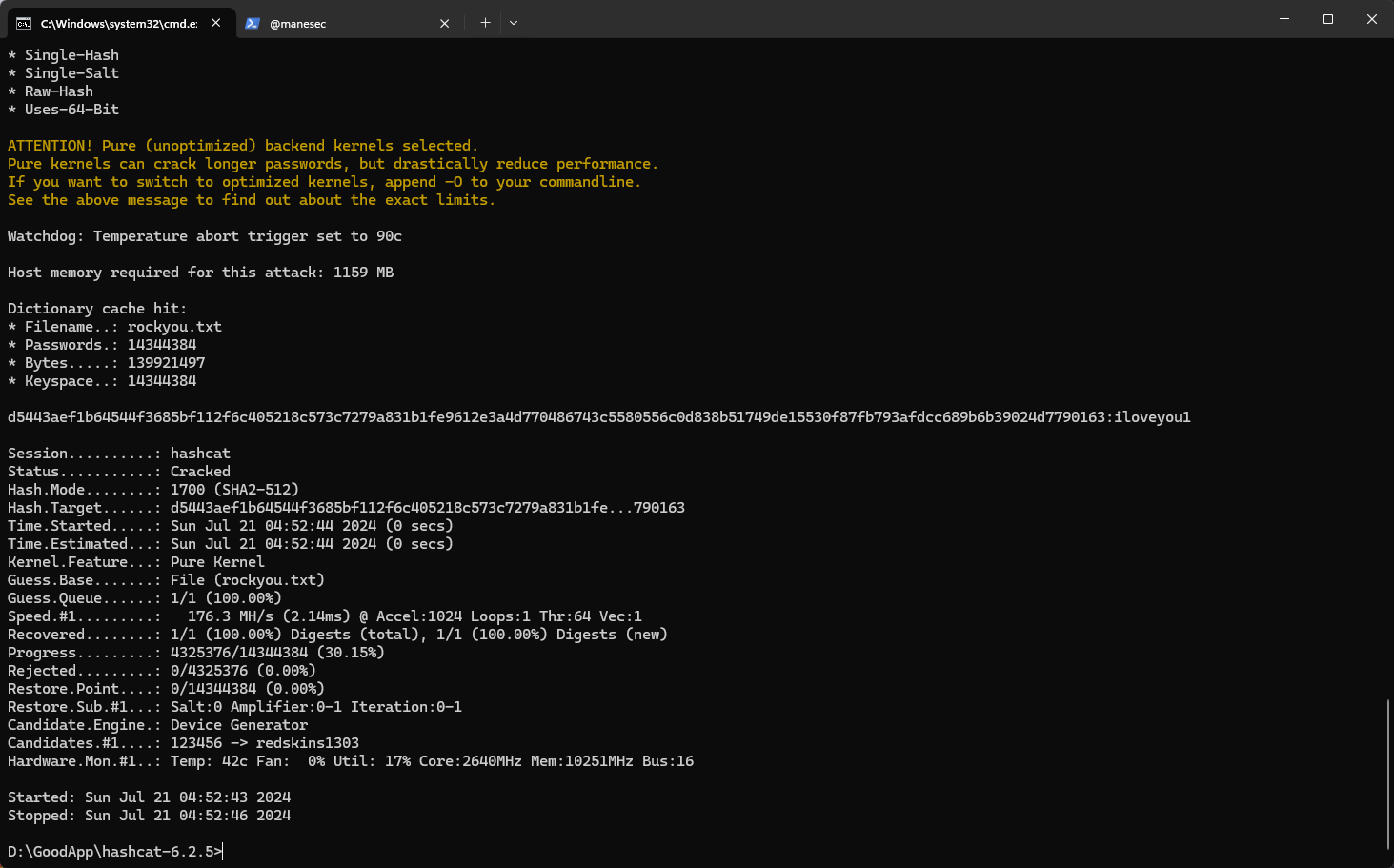
Task: Click the '1700 (SHA2-512)' hash mode value
Action: coord(234,490)
